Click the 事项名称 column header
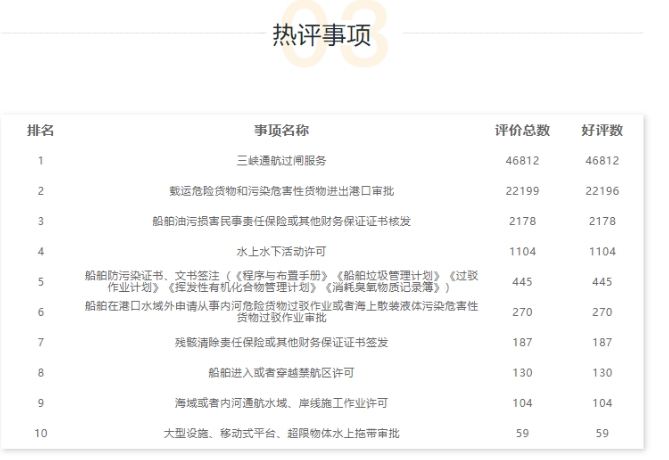The width and height of the screenshot is (669, 460). (281, 130)
